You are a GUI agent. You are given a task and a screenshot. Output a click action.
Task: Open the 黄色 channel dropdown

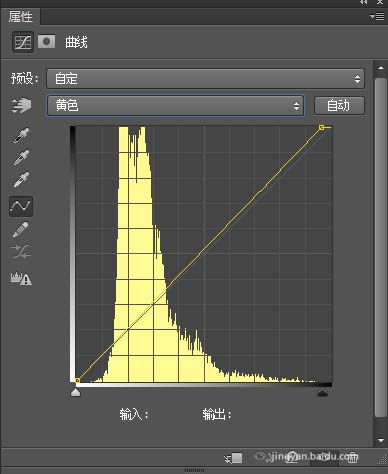click(x=175, y=106)
